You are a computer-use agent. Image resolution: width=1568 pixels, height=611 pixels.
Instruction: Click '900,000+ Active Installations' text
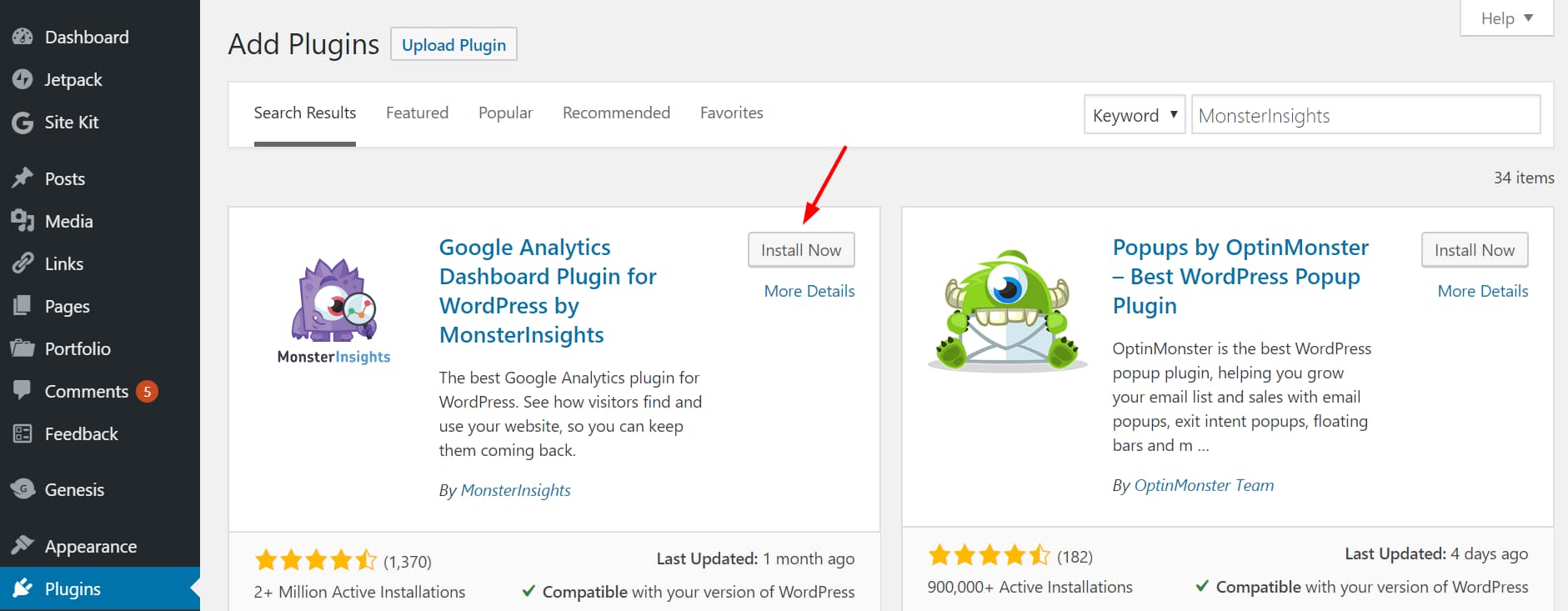(x=1029, y=587)
